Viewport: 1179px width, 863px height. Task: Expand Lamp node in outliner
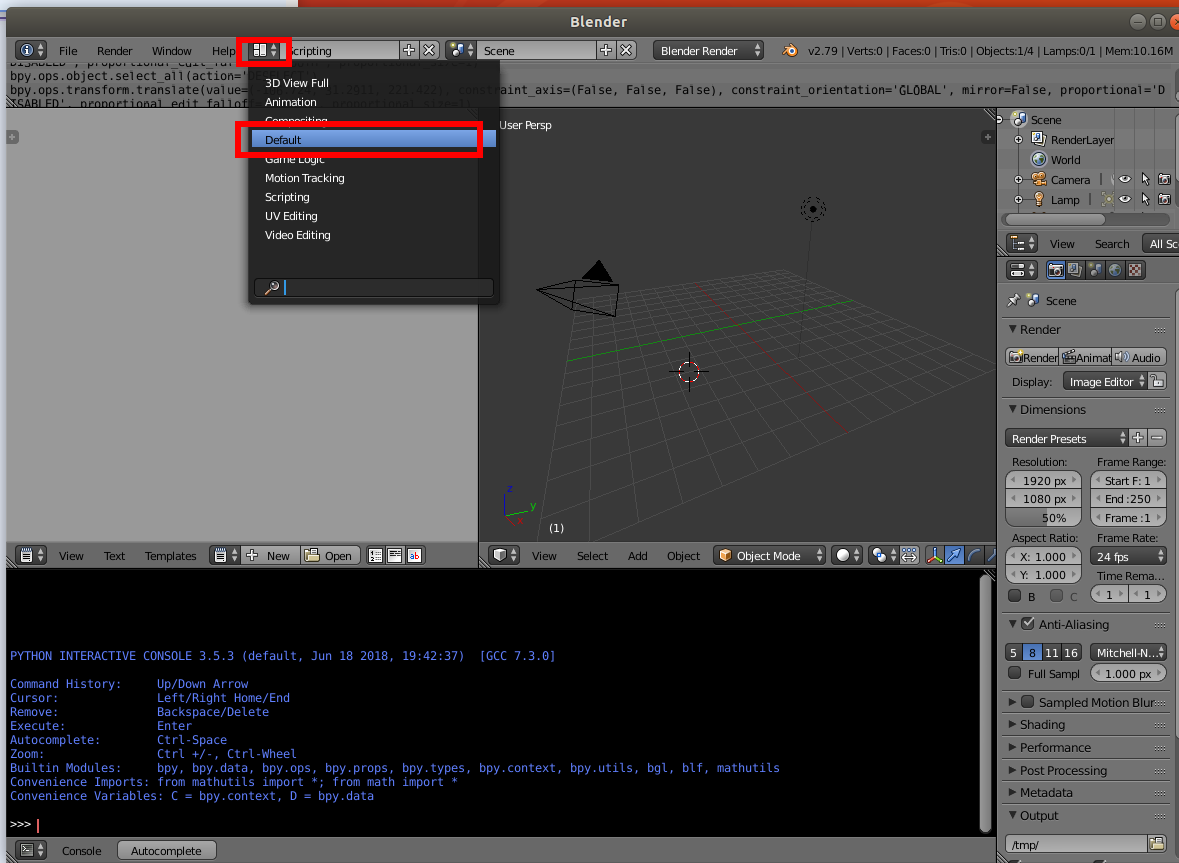coord(1018,199)
